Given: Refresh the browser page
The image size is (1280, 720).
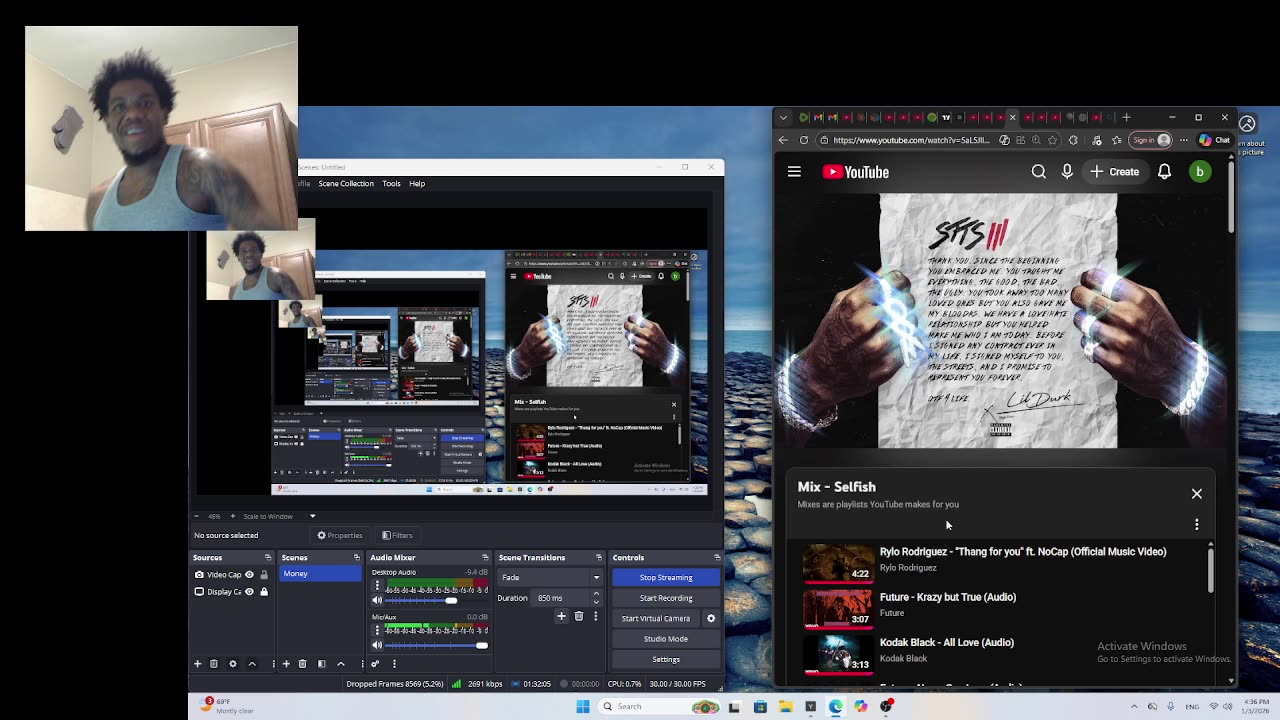Looking at the screenshot, I should click(804, 140).
